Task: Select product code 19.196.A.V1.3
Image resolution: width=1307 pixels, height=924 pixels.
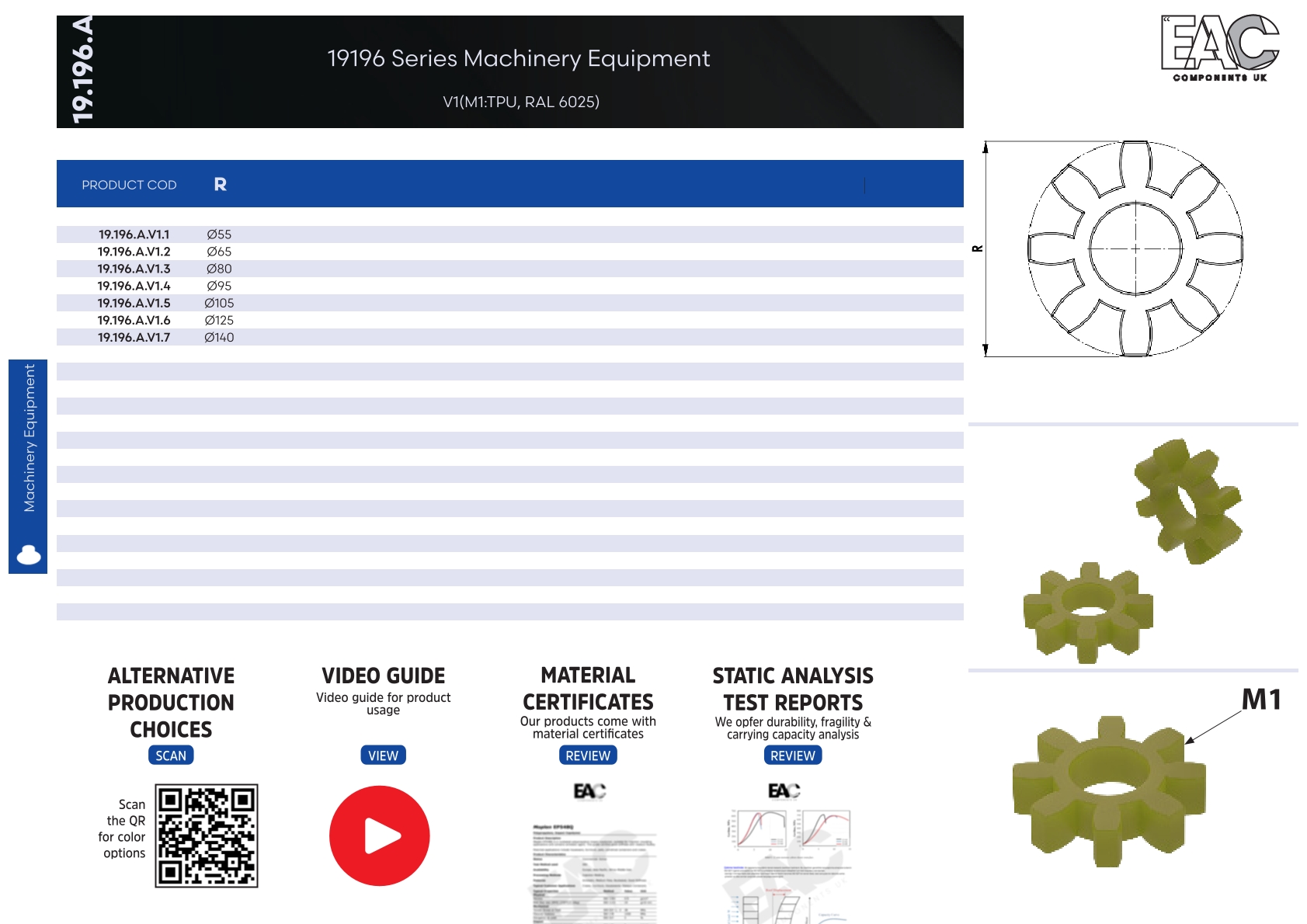Action: click(x=134, y=269)
